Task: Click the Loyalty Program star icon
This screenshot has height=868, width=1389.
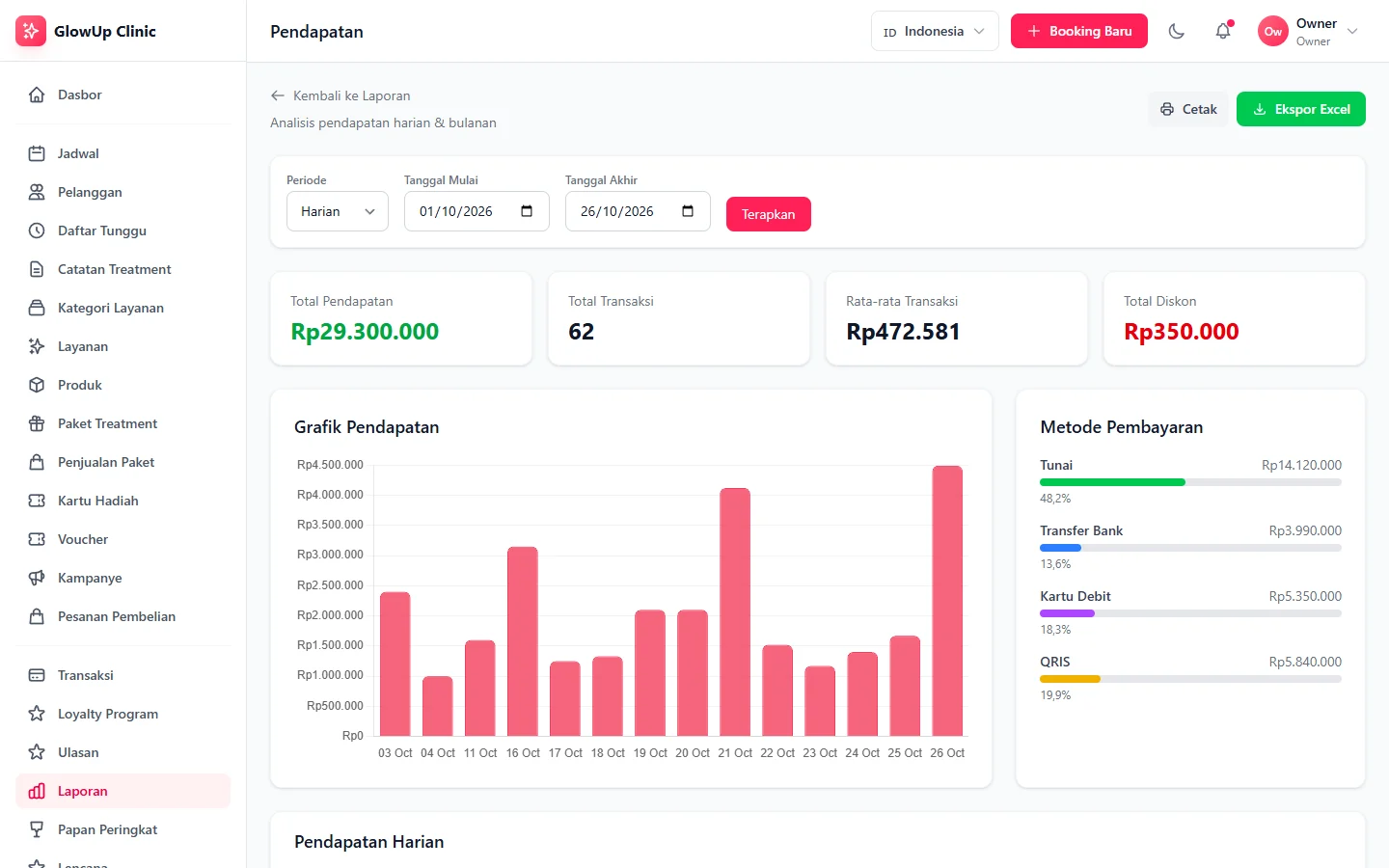Action: tap(37, 714)
